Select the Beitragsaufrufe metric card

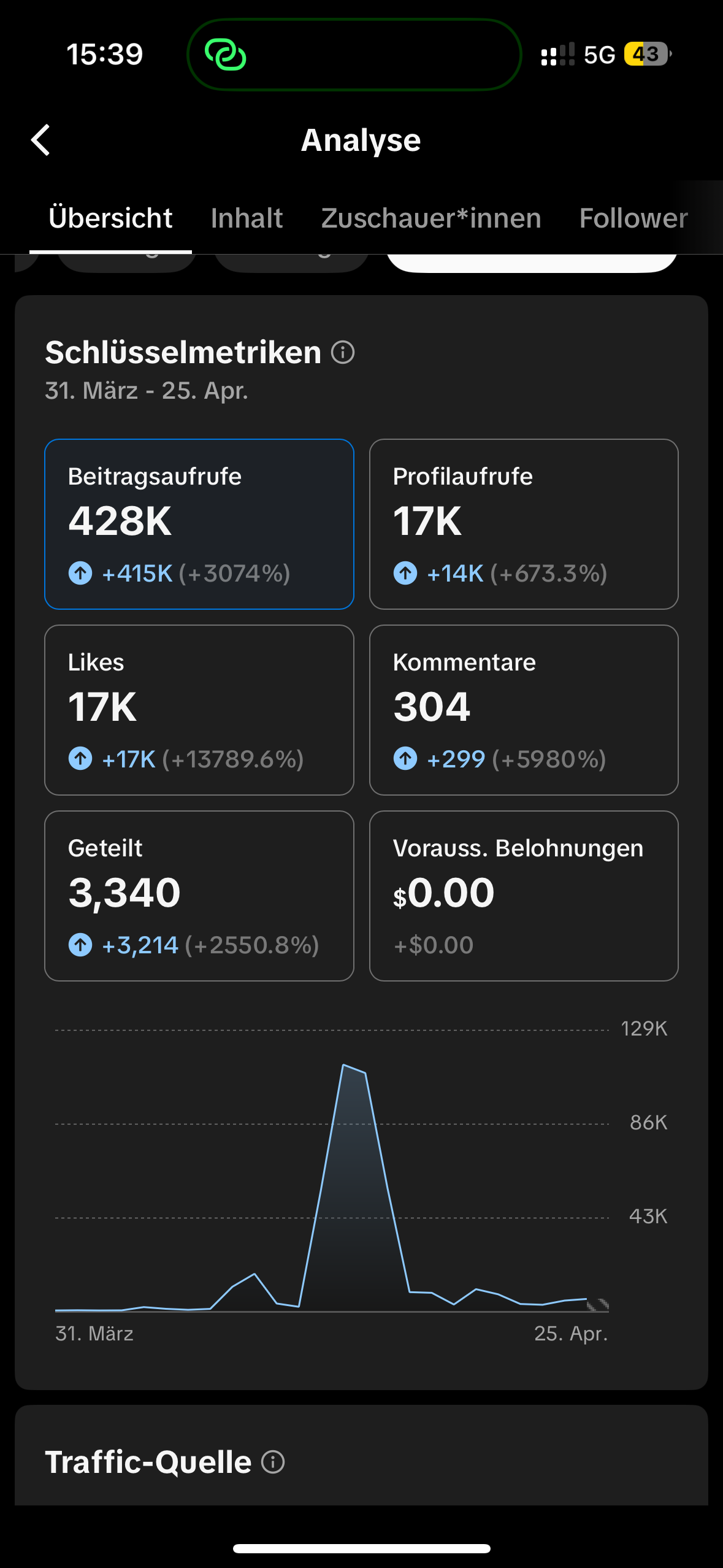199,524
